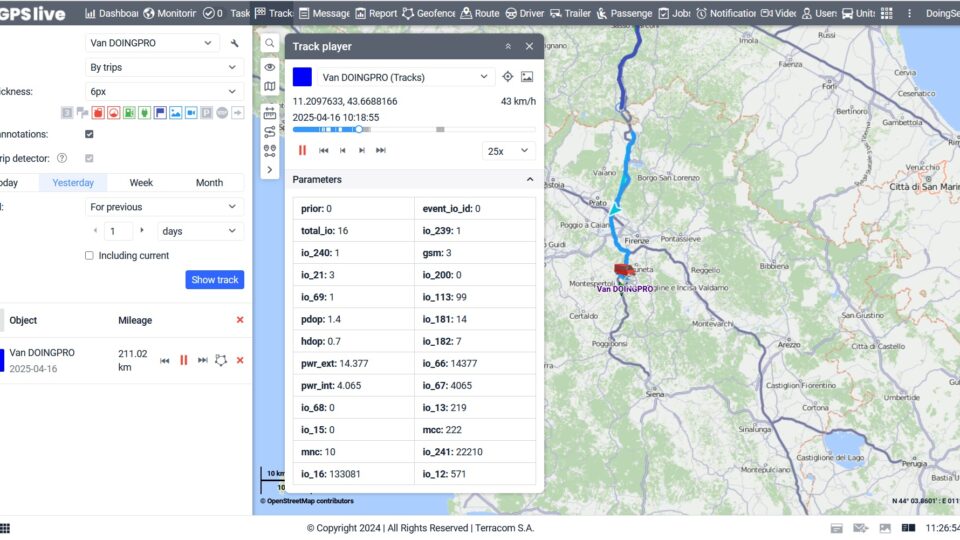Open the wrench settings next to Van DOINGPRO

[x=234, y=44]
